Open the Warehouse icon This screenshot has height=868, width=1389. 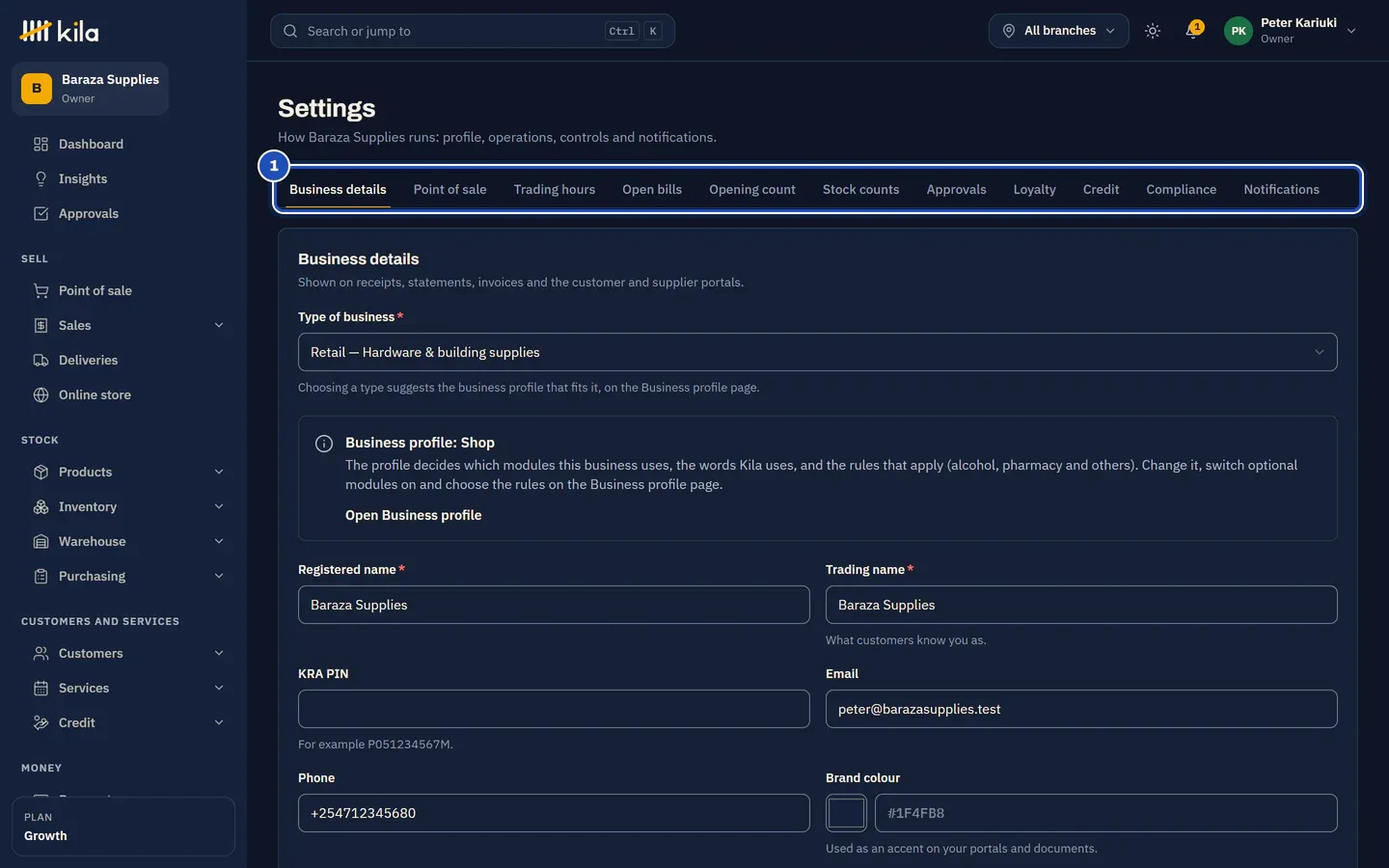pyautogui.click(x=41, y=541)
